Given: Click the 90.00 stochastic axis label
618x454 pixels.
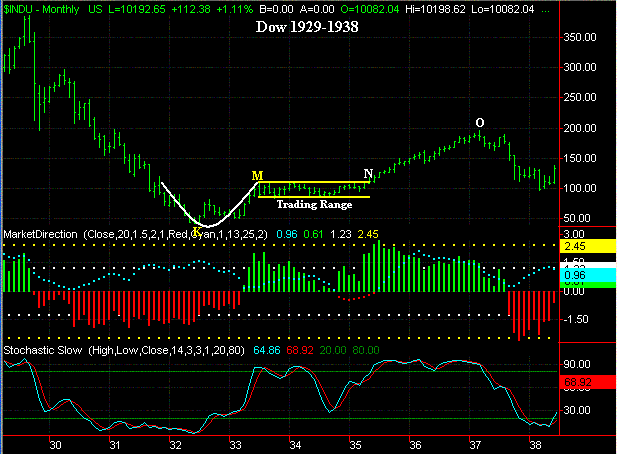Looking at the screenshot, I should 577,365.
